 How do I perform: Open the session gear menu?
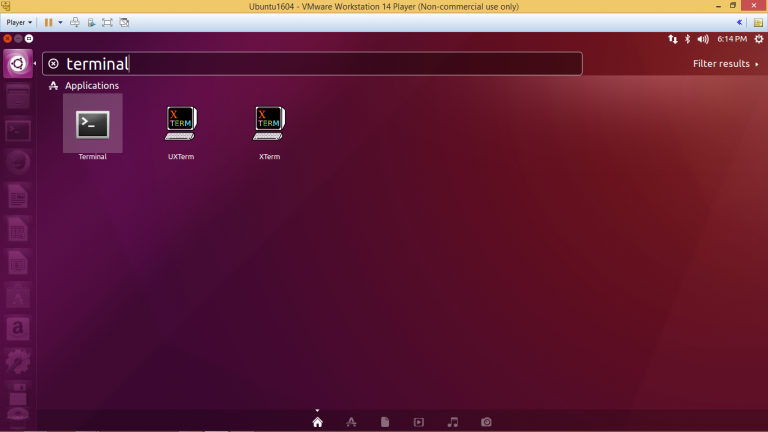759,39
